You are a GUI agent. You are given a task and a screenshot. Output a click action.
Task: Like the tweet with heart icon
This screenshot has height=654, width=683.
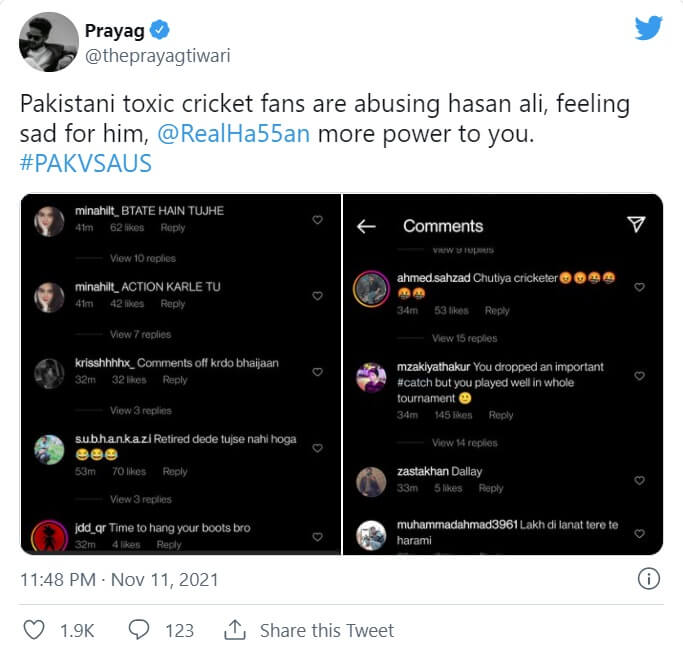point(35,630)
